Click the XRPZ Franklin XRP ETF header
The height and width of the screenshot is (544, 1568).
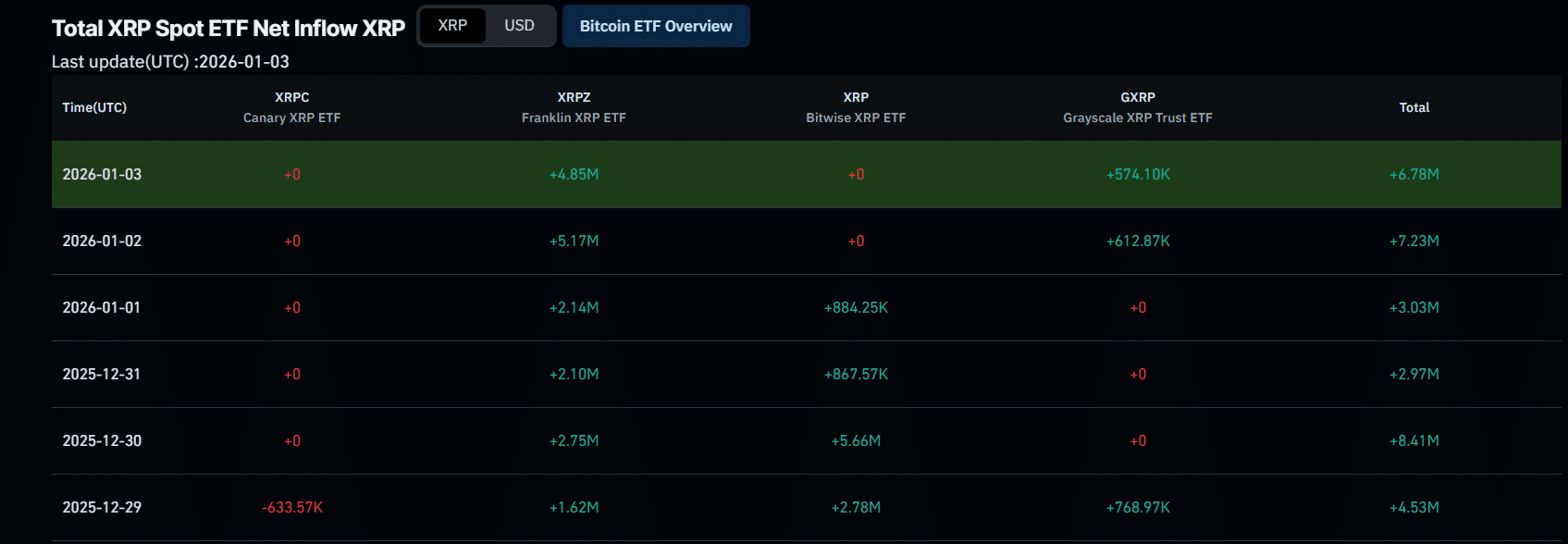coord(574,107)
